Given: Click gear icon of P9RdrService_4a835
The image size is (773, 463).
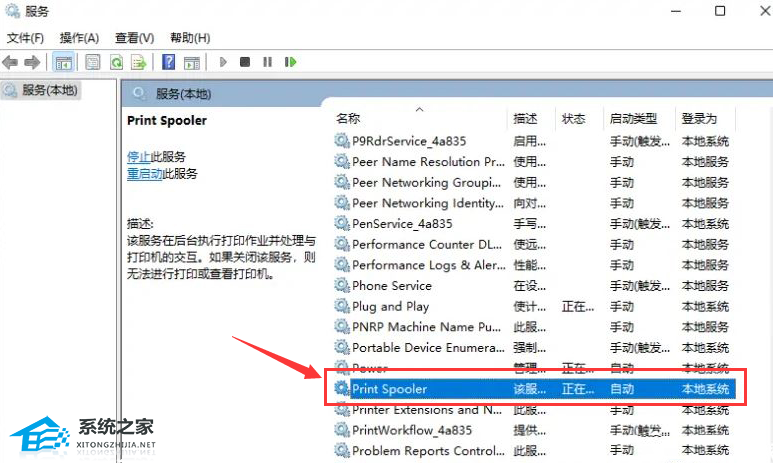Looking at the screenshot, I should tap(342, 141).
